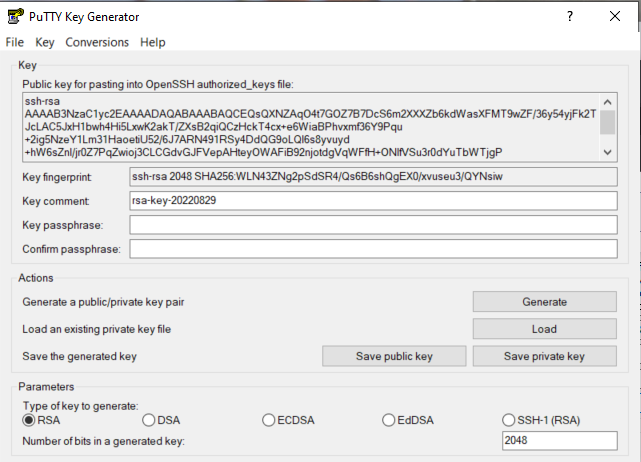The height and width of the screenshot is (462, 641).
Task: Click 'Load an existing private key file' text
Action: [x=96, y=330]
